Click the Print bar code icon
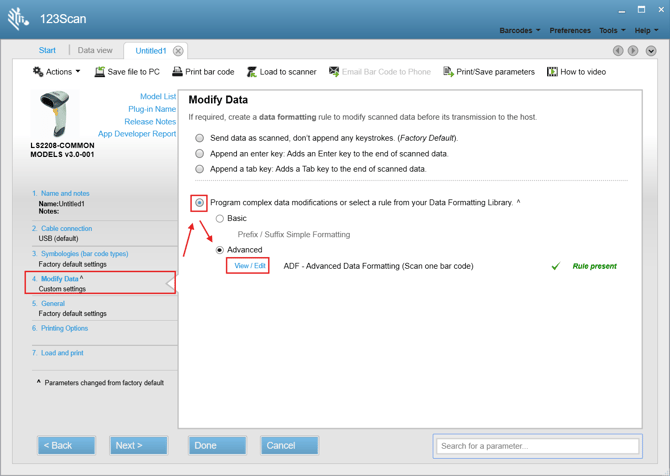The width and height of the screenshot is (670, 476). coord(177,72)
